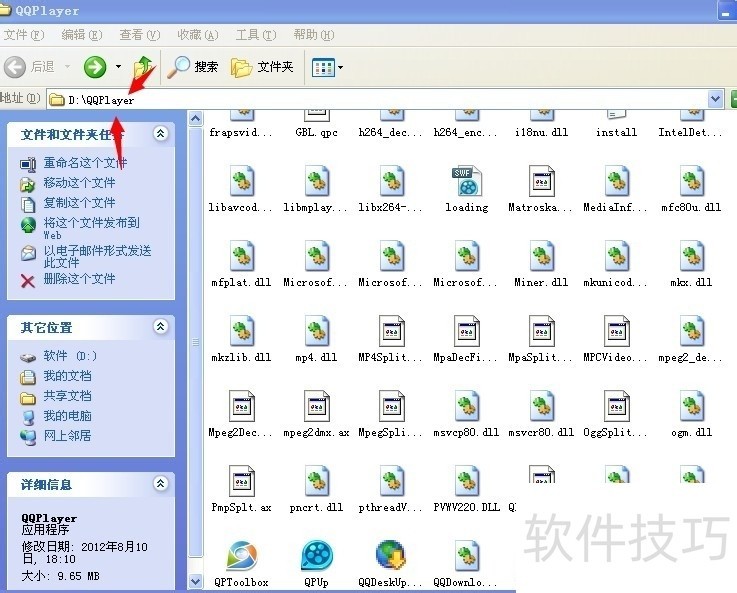This screenshot has width=737, height=593.
Task: Click the 删除这个文件 link
Action: [x=79, y=279]
